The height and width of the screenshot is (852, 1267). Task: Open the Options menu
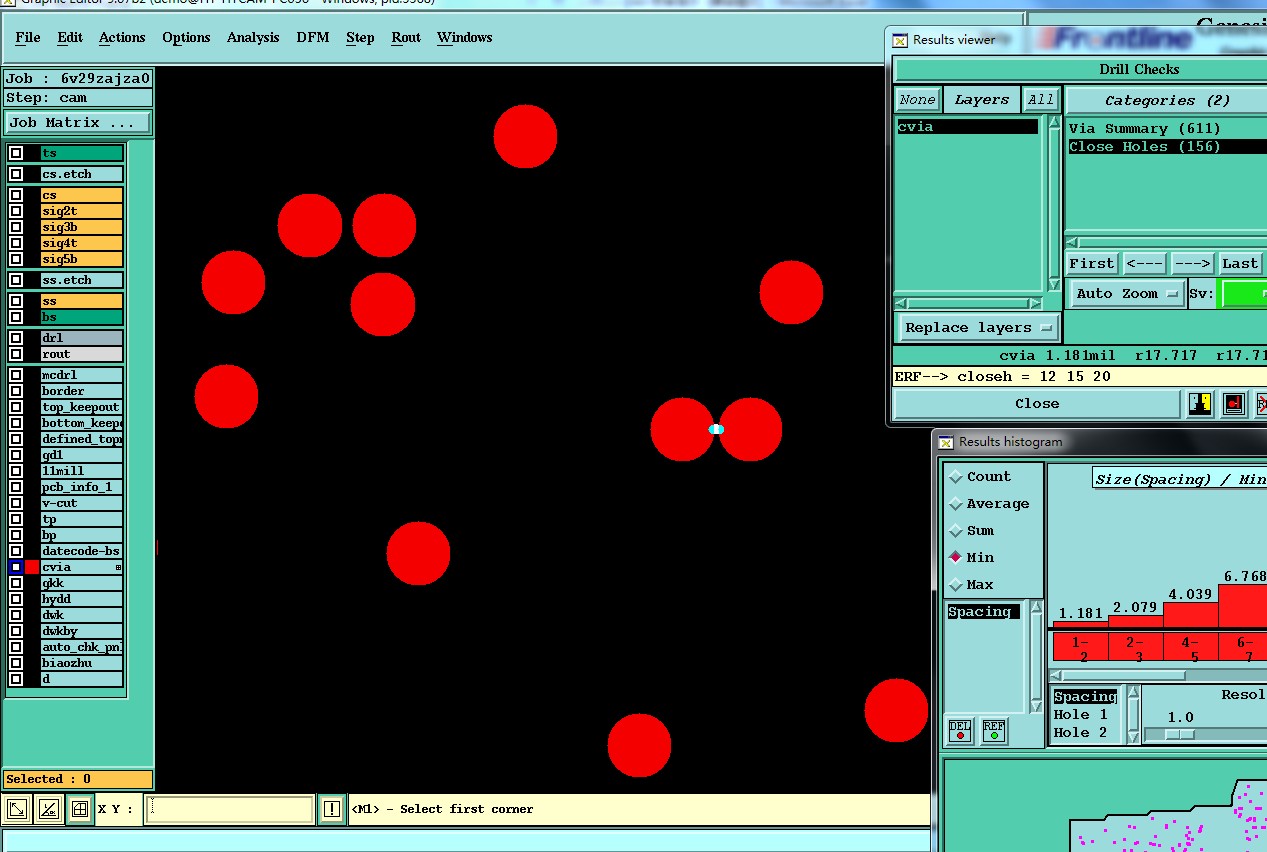(186, 38)
